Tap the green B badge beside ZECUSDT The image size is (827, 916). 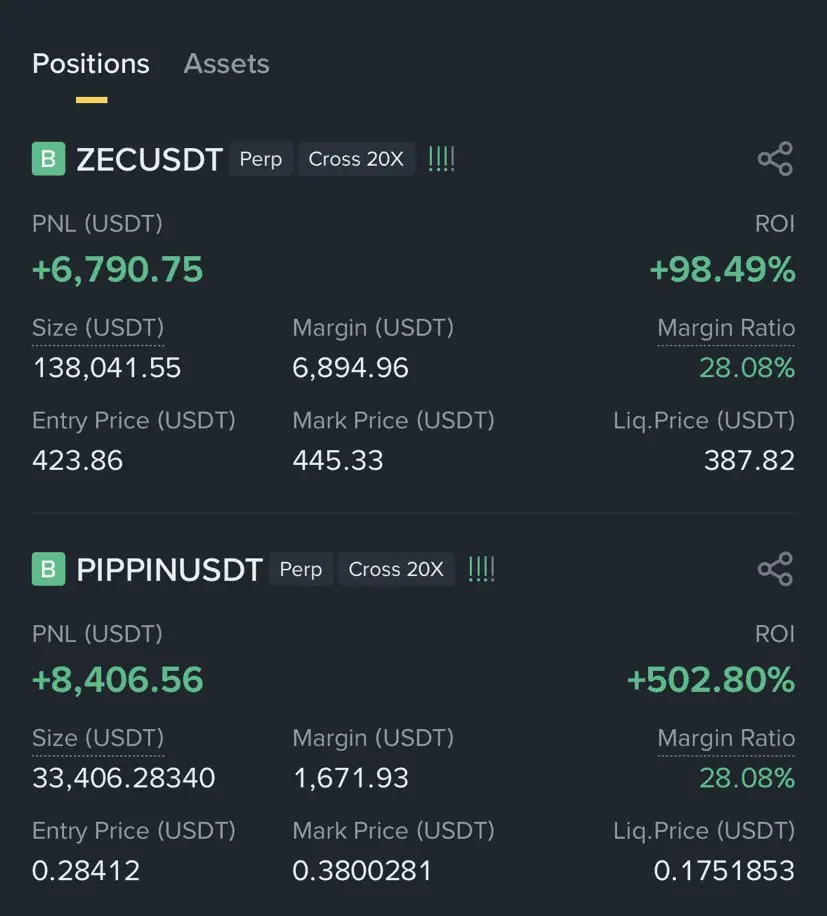click(x=48, y=159)
